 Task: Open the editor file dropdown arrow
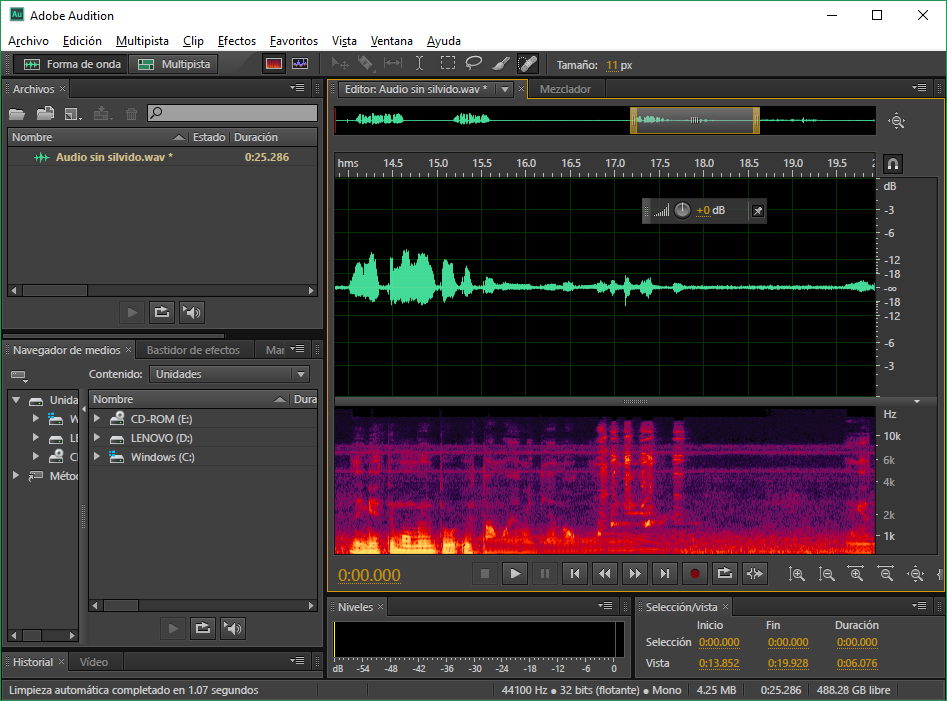click(504, 89)
